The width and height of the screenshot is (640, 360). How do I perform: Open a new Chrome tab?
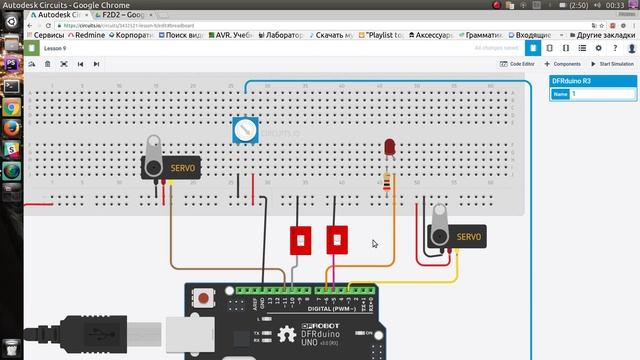[x=162, y=15]
